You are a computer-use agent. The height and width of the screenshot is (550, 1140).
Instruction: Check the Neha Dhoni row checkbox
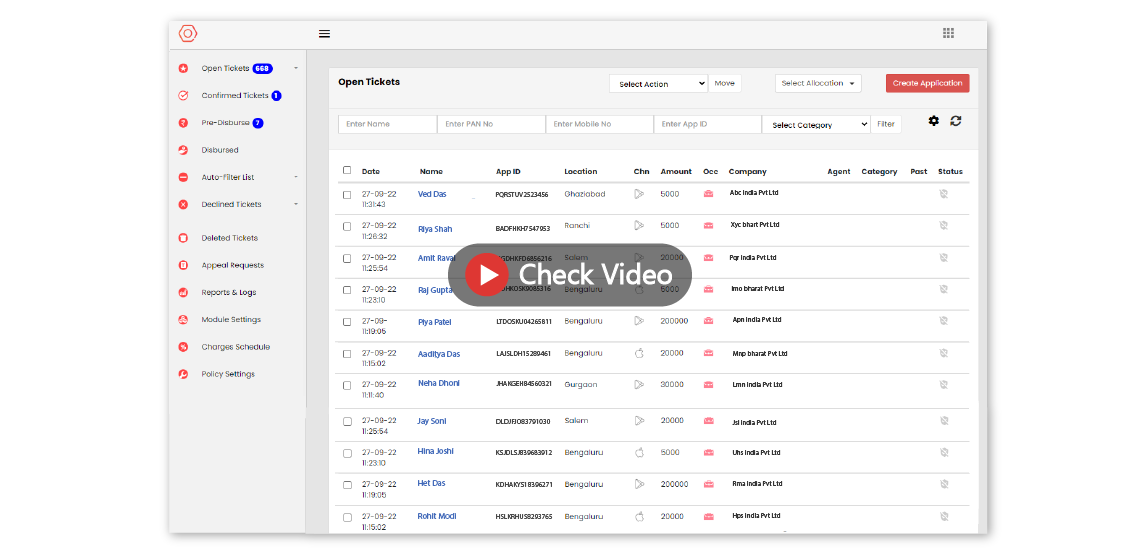347,385
